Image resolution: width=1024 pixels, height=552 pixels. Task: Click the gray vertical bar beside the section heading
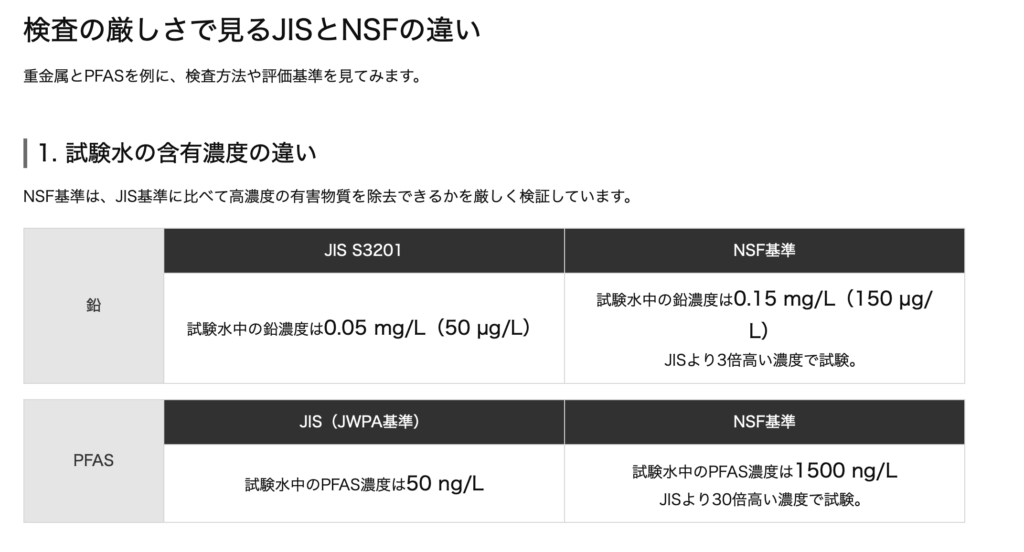click(25, 153)
